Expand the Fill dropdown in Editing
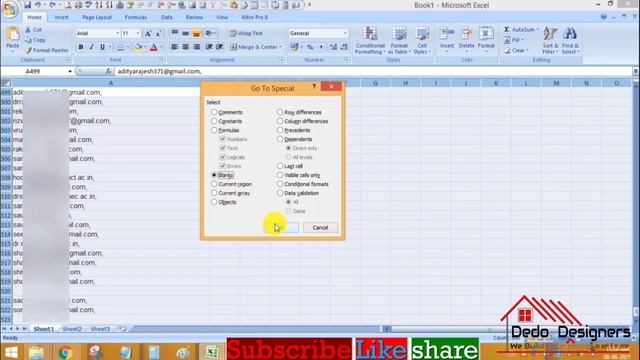Image resolution: width=640 pixels, height=360 pixels. (522, 40)
